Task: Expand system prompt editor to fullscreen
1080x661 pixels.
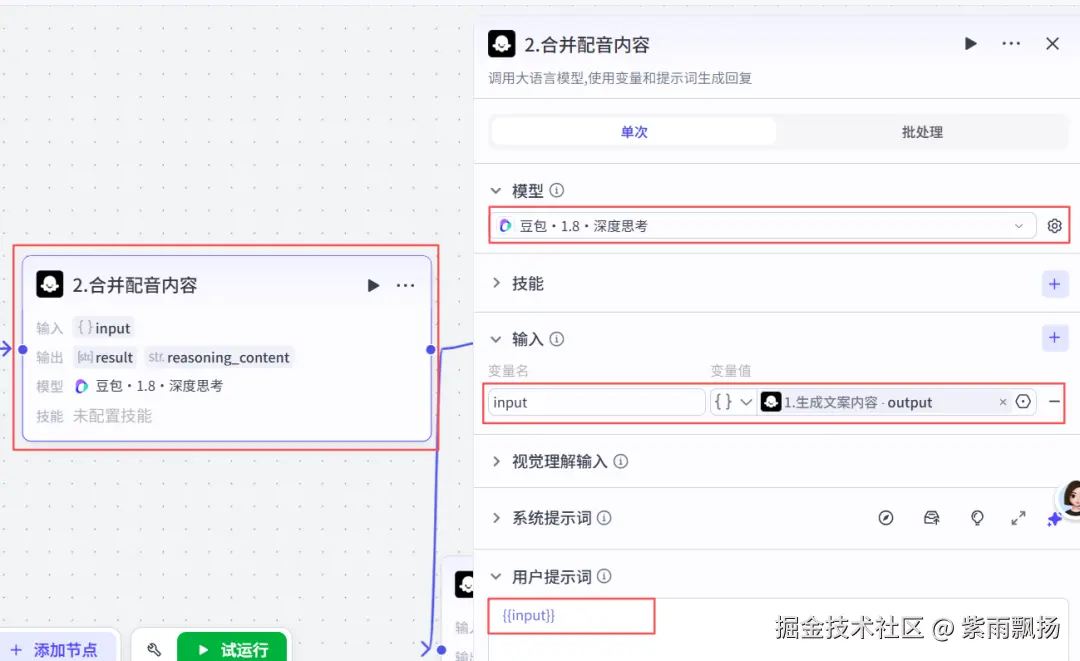Action: click(1018, 518)
